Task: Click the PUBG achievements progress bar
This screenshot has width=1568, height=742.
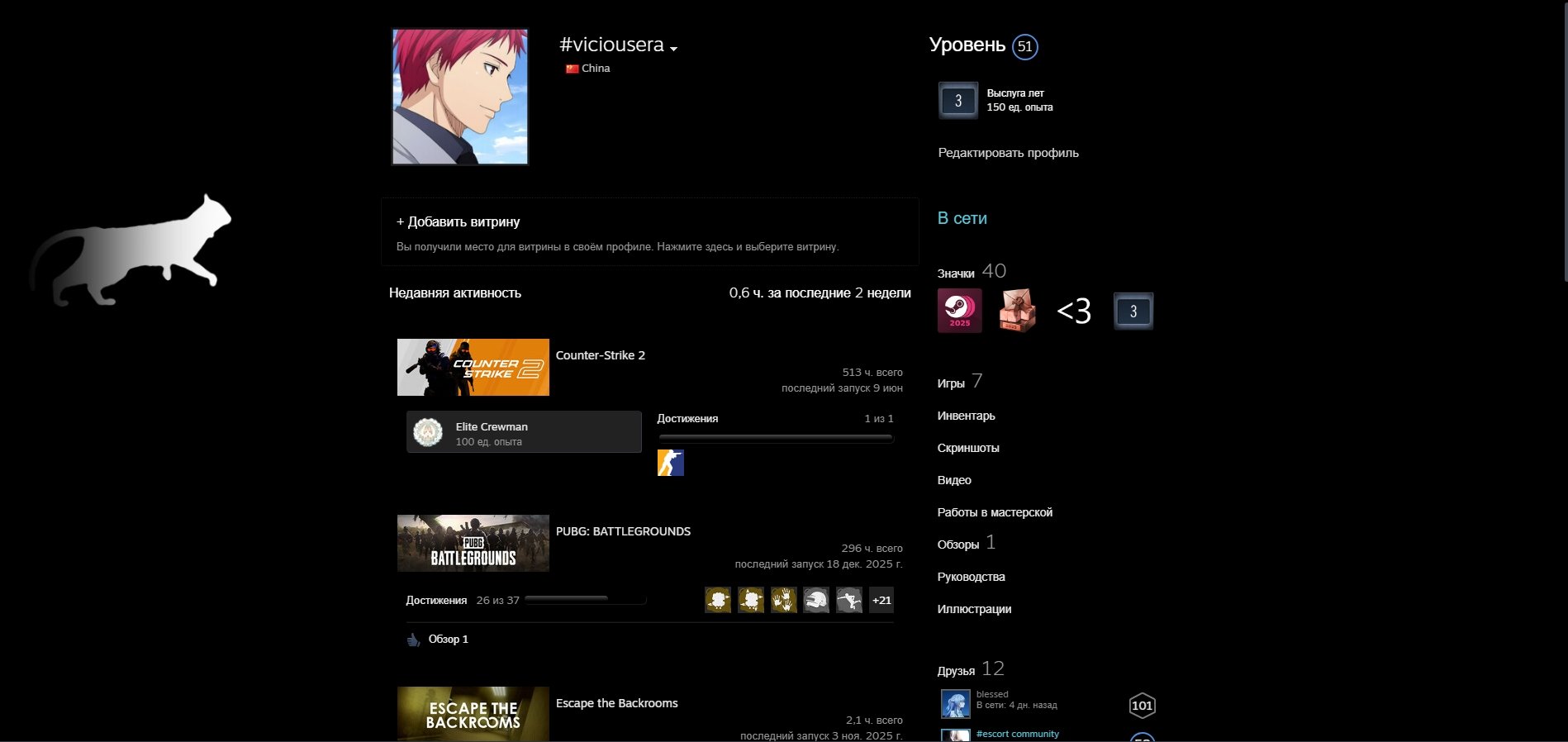Action: (x=586, y=599)
